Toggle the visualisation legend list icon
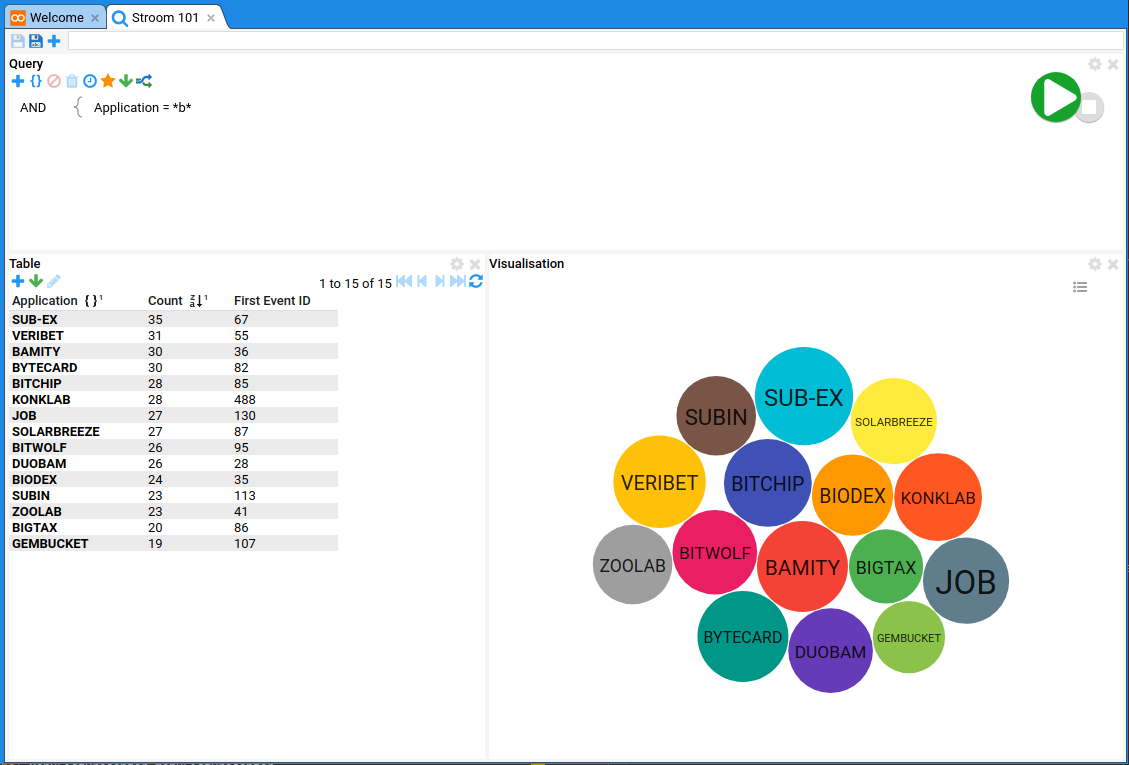The height and width of the screenshot is (765, 1129). [1080, 287]
